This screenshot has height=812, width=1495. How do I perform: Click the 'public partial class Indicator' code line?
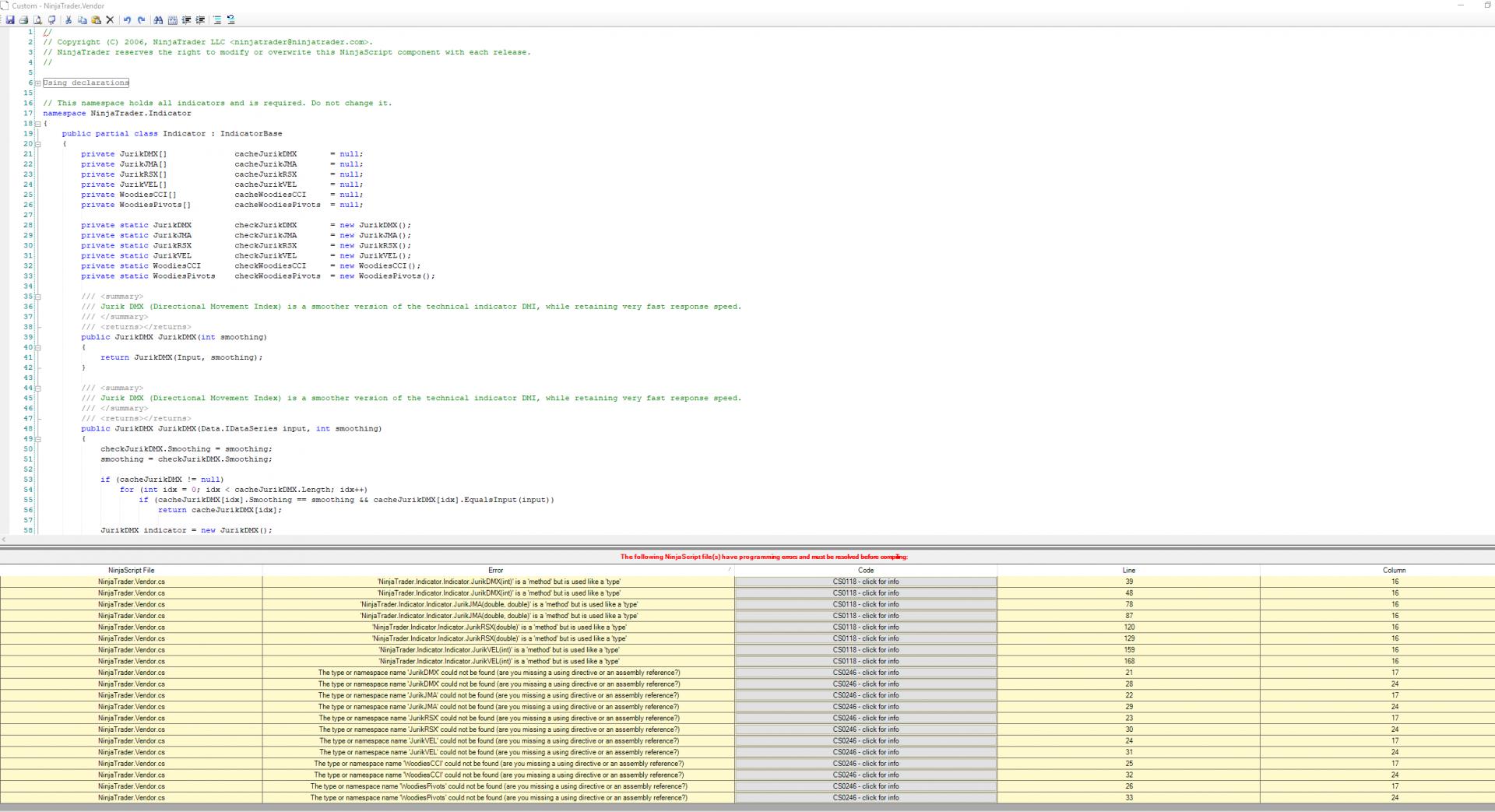[x=172, y=134]
